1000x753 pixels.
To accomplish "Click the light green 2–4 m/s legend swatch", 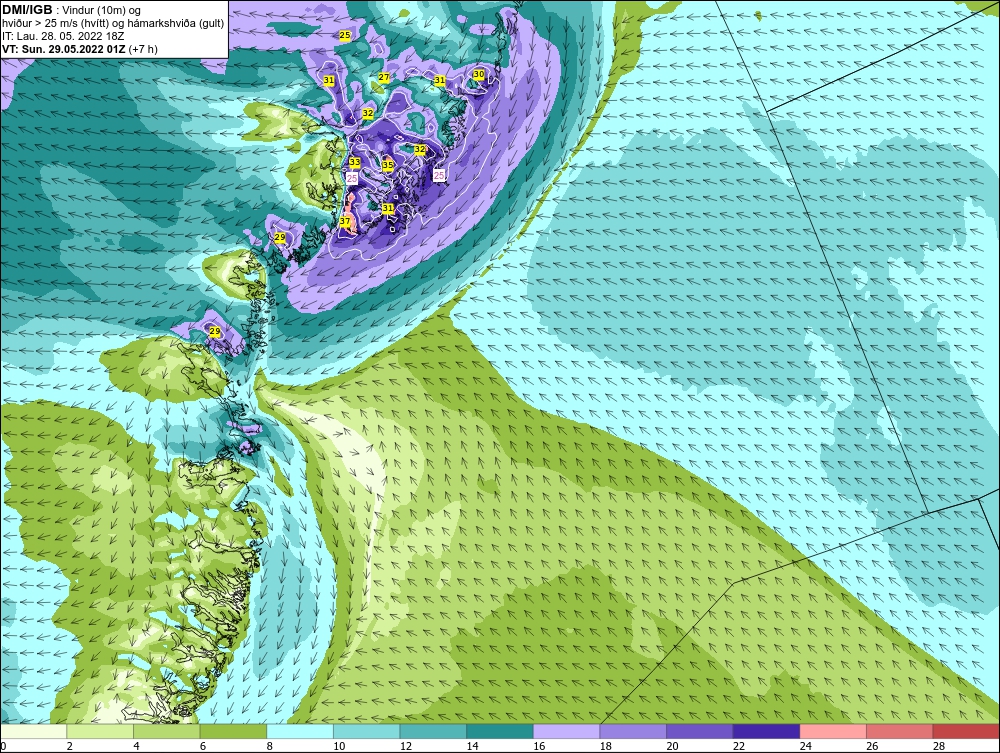I will (100, 731).
